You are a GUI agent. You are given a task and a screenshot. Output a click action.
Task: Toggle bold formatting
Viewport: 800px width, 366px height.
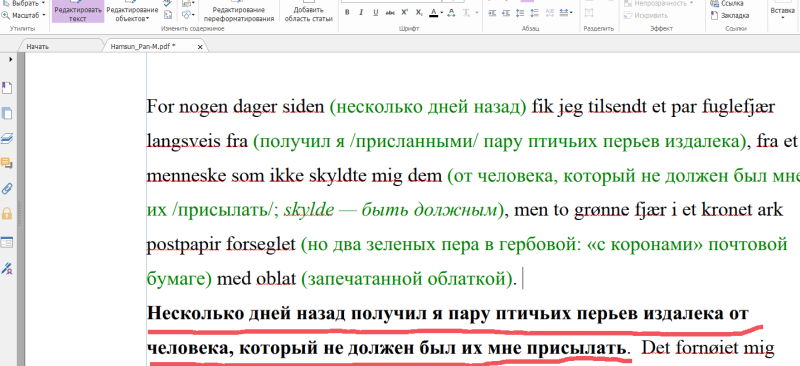[347, 12]
